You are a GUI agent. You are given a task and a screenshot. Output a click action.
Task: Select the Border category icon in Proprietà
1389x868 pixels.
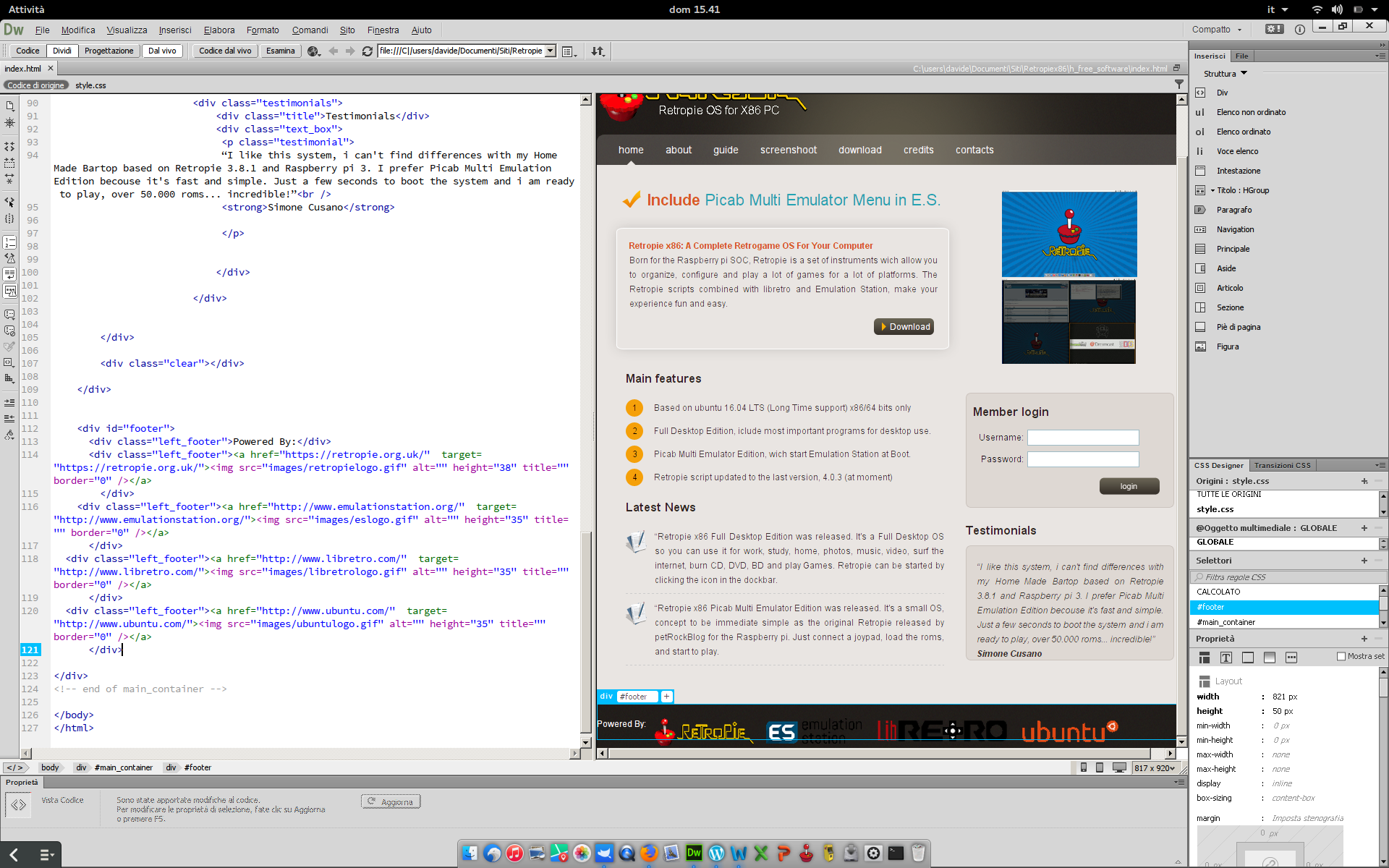coord(1248,658)
